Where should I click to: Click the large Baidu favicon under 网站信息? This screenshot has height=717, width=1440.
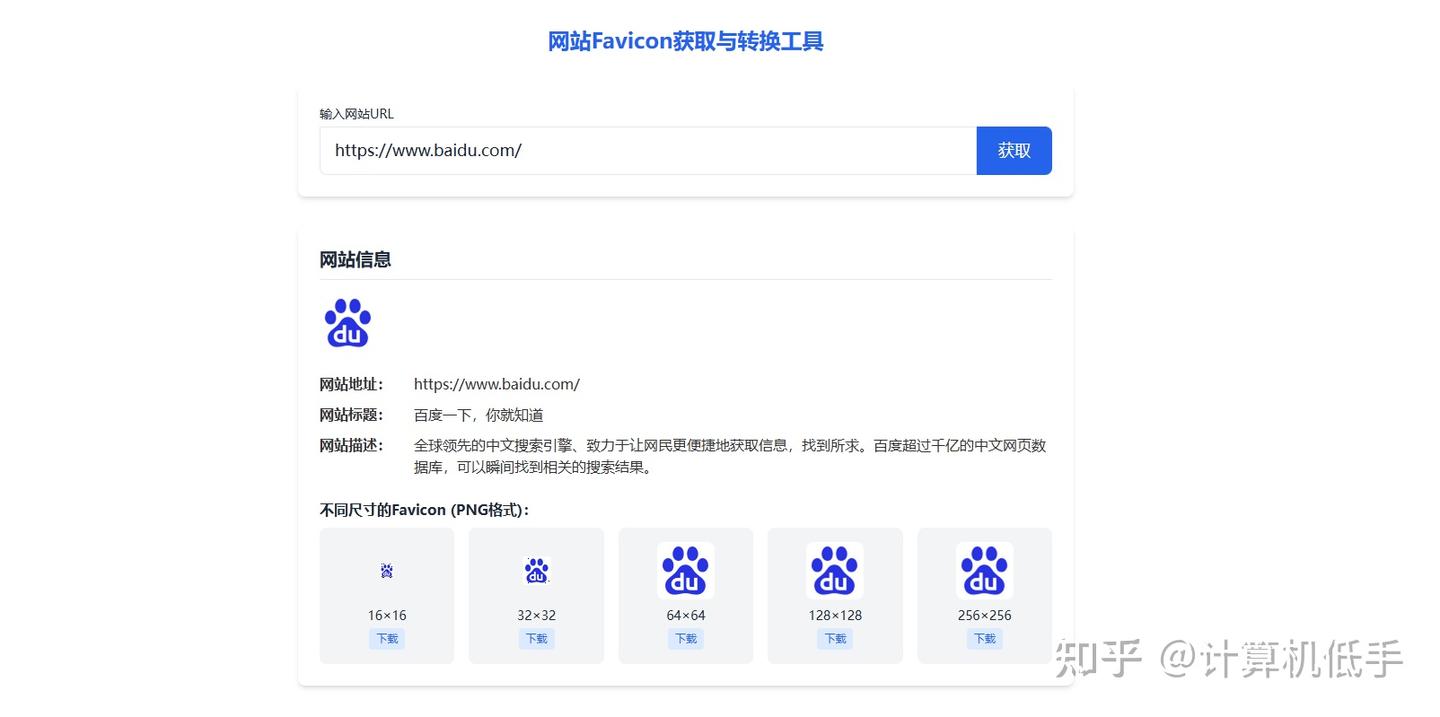point(347,322)
